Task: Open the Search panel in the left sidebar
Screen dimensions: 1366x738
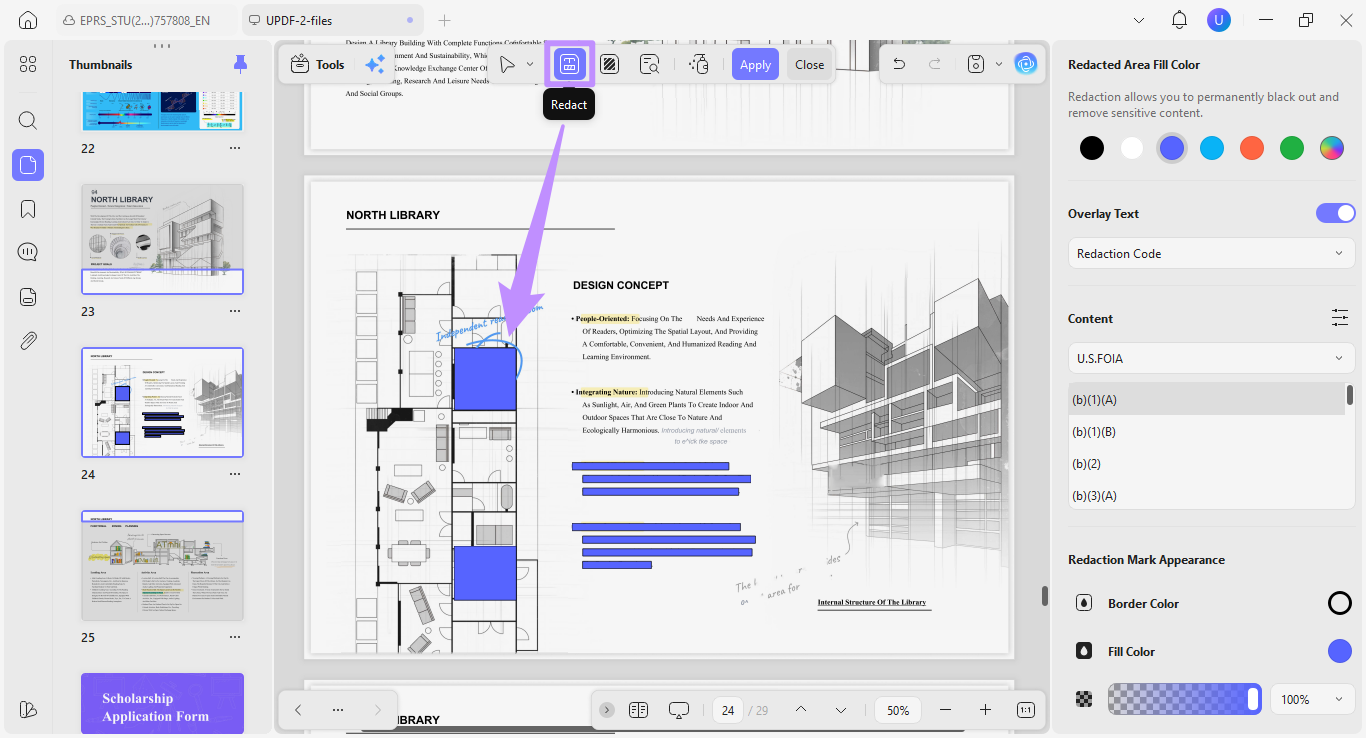Action: (x=28, y=121)
